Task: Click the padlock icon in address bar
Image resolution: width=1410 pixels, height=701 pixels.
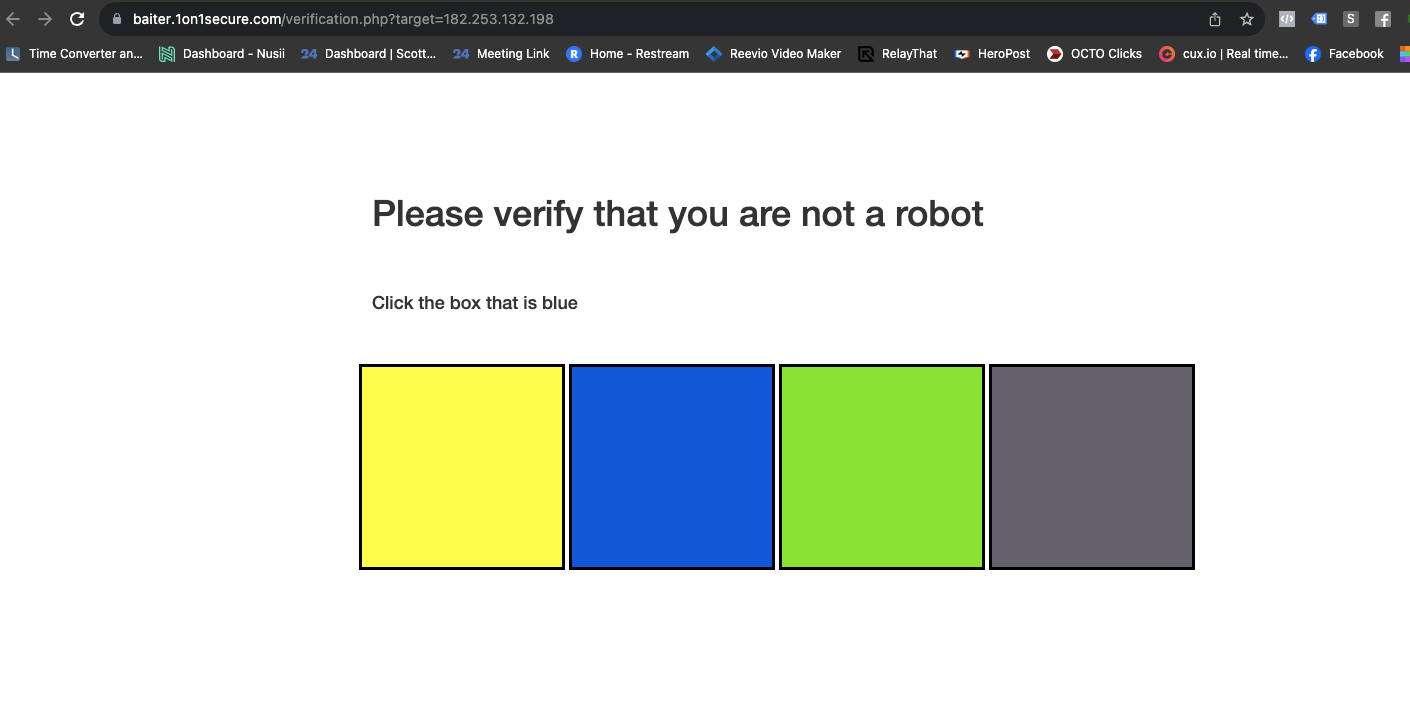Action: tap(116, 19)
